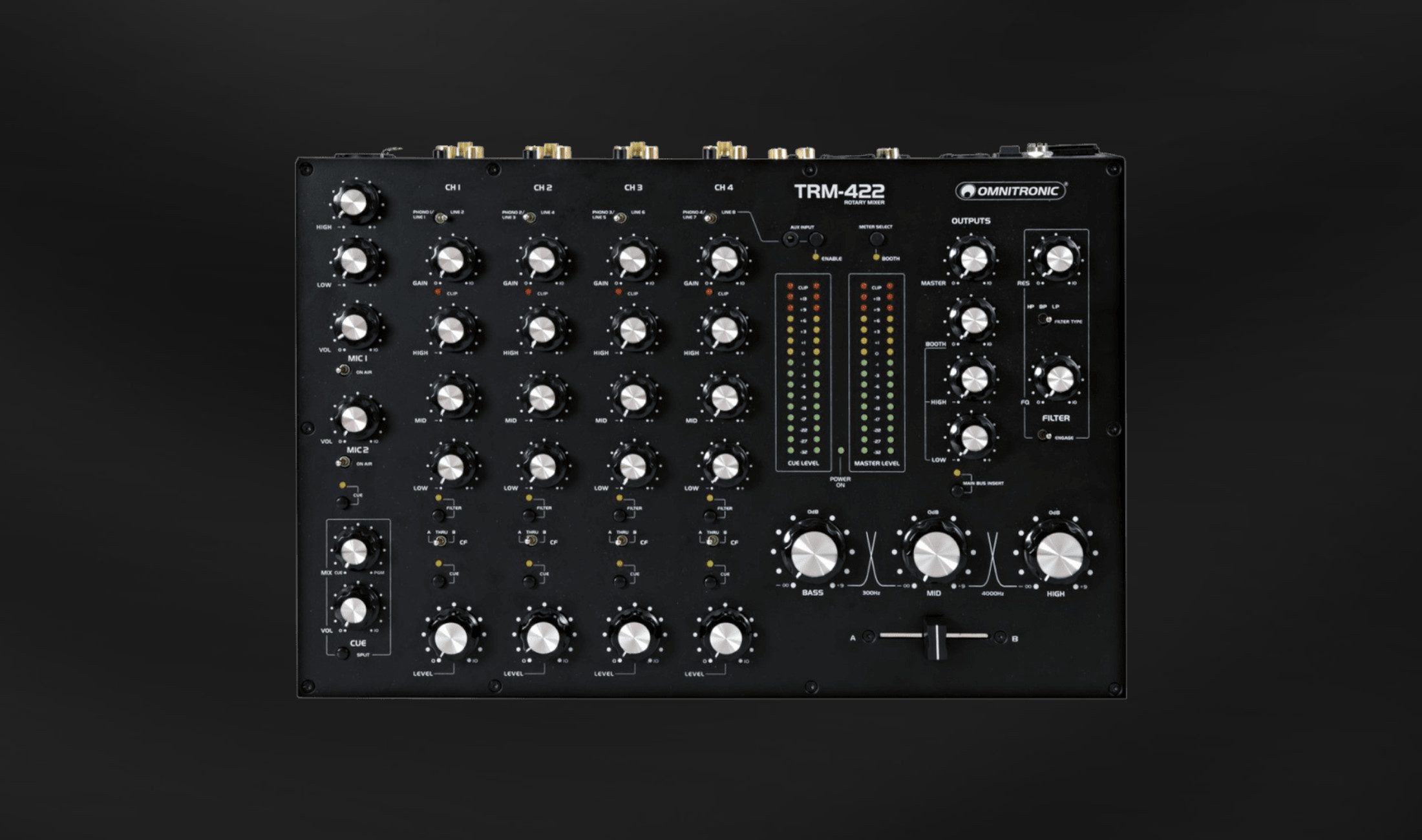The width and height of the screenshot is (1422, 840).
Task: Click the large BASS isolator knob
Action: [814, 554]
